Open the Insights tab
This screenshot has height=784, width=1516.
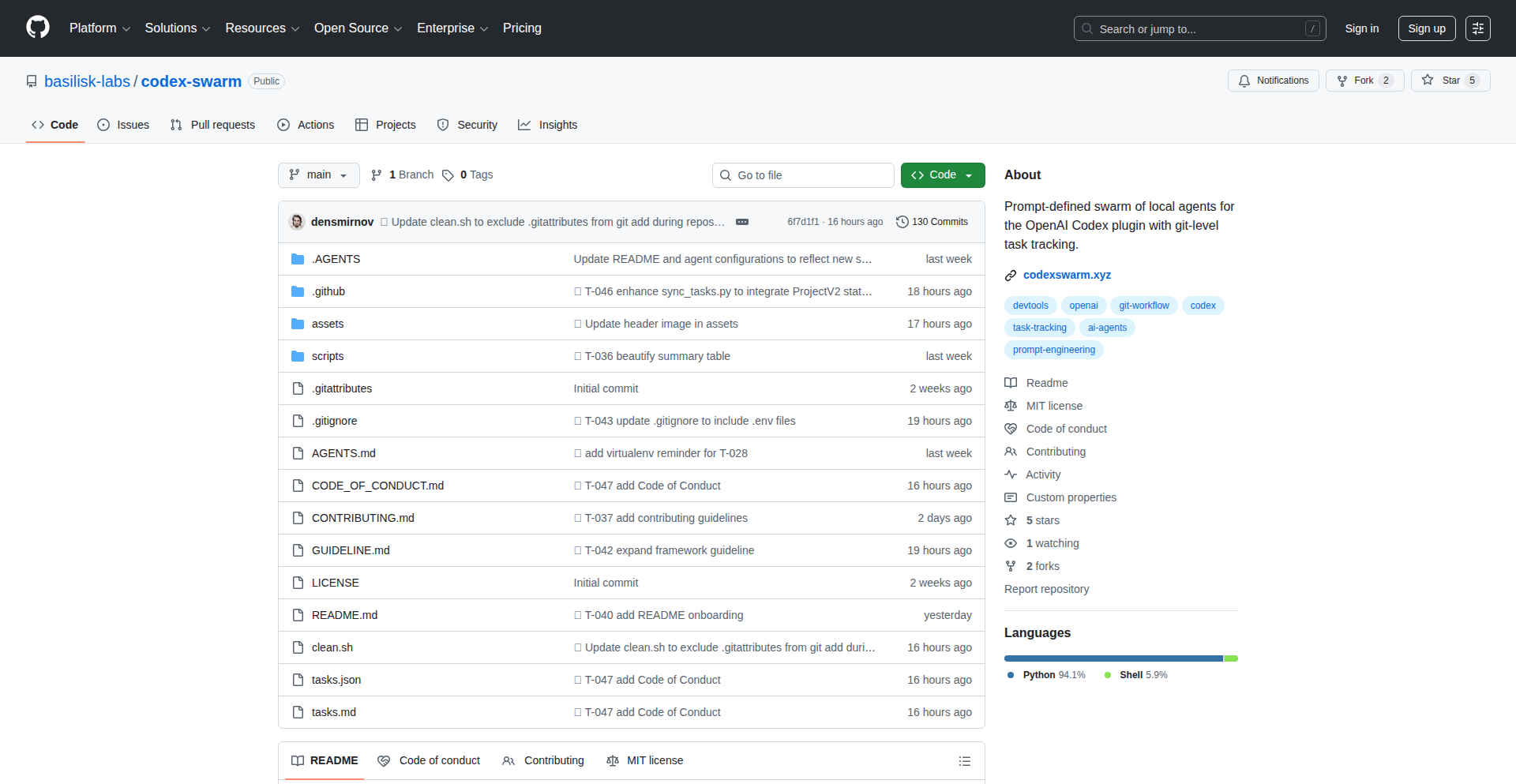coord(548,124)
